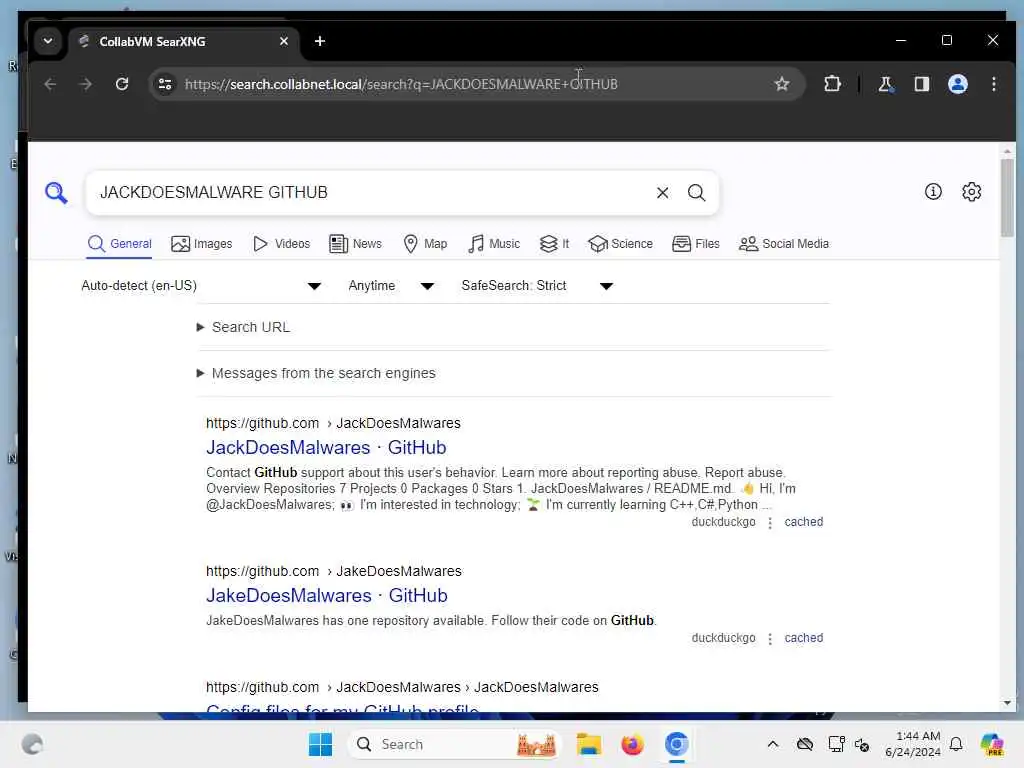Select the General search category
Image resolution: width=1024 pixels, height=768 pixels.
(x=120, y=244)
